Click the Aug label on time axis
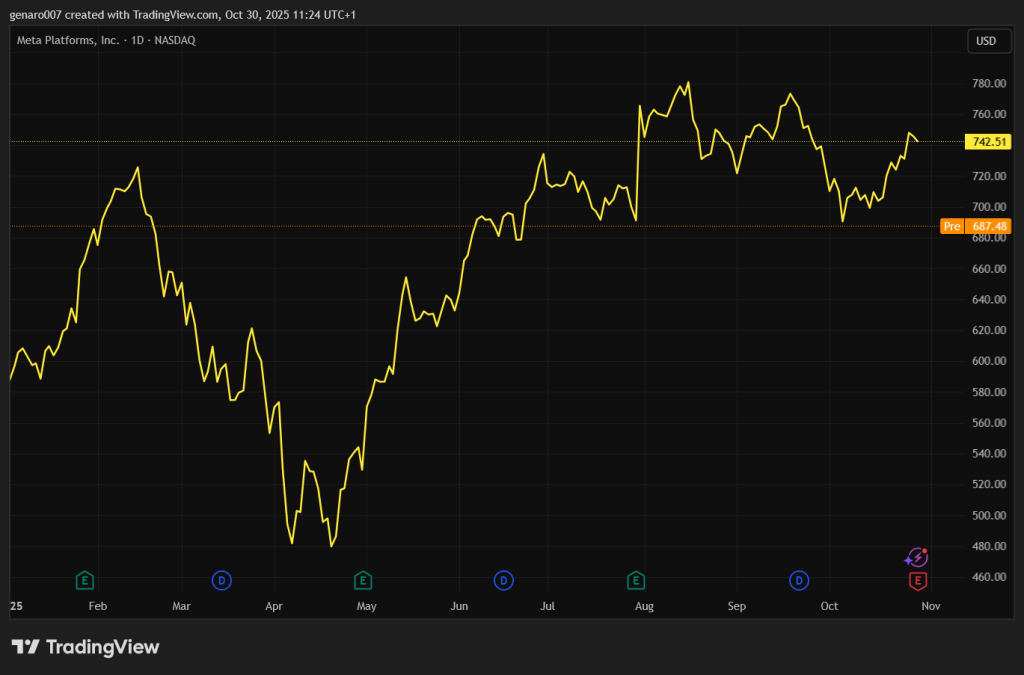Screen dimensions: 1024x675 point(644,606)
